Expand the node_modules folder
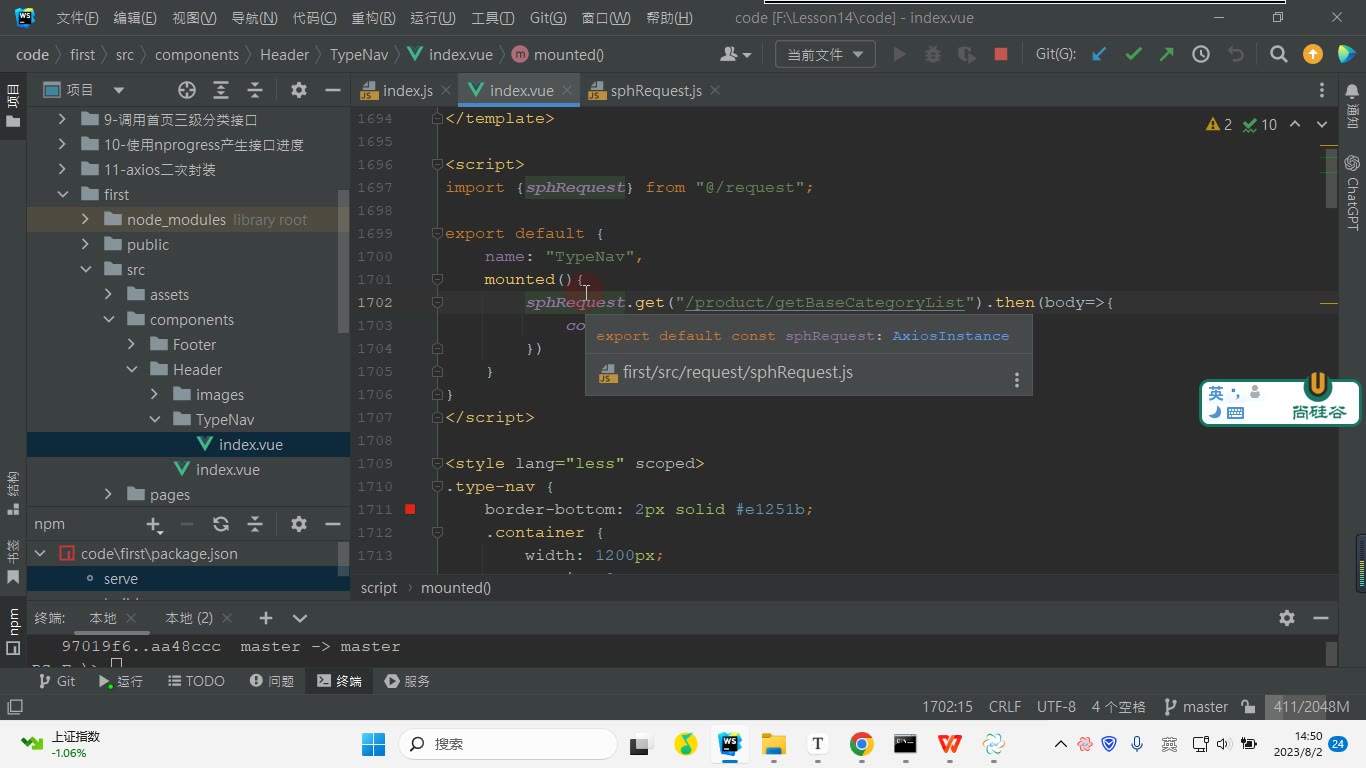The height and width of the screenshot is (768, 1366). pyautogui.click(x=85, y=219)
